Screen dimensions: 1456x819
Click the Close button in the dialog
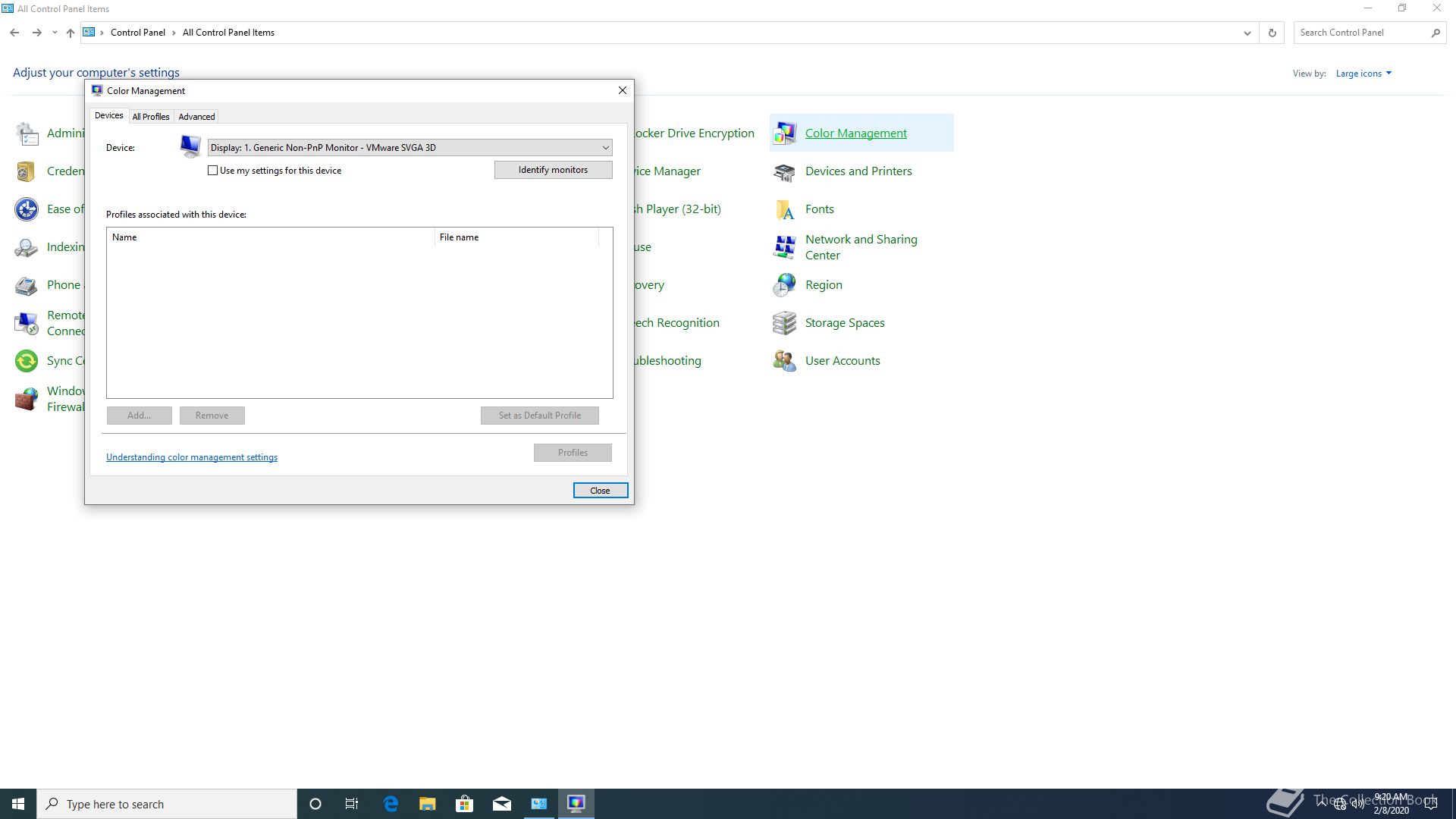pos(600,491)
